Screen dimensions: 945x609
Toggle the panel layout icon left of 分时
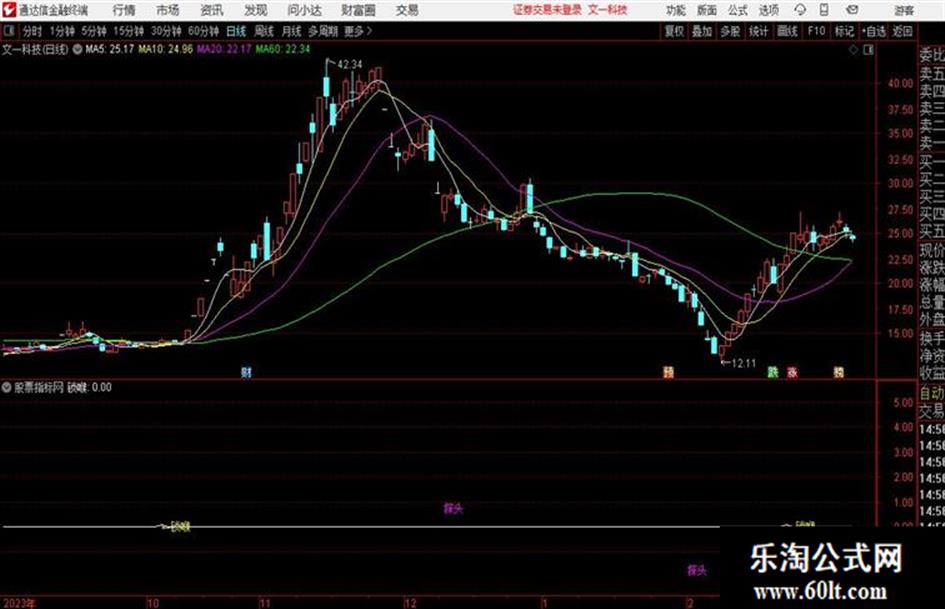click(x=8, y=31)
